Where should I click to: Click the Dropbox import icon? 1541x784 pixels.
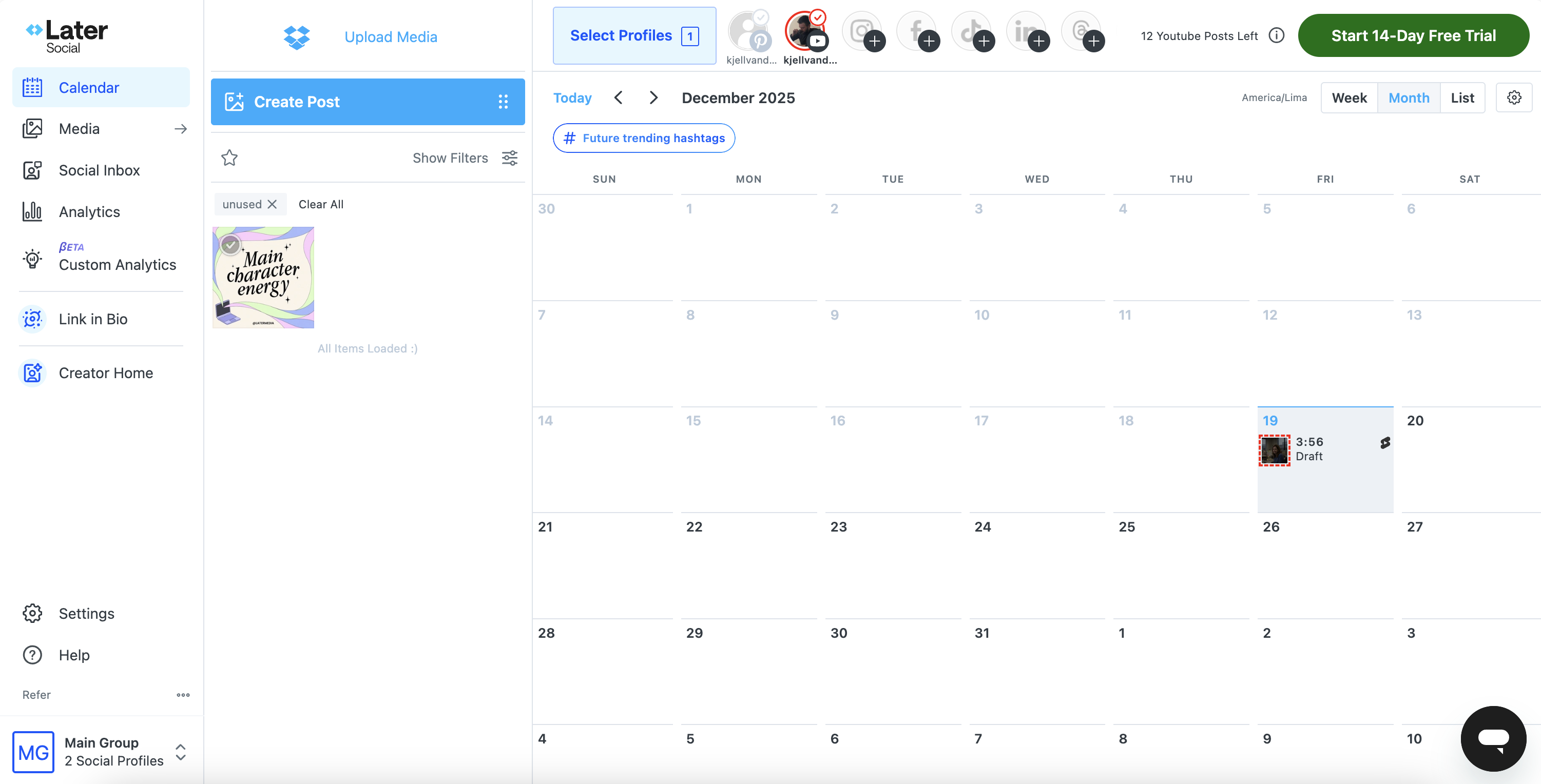(x=297, y=36)
